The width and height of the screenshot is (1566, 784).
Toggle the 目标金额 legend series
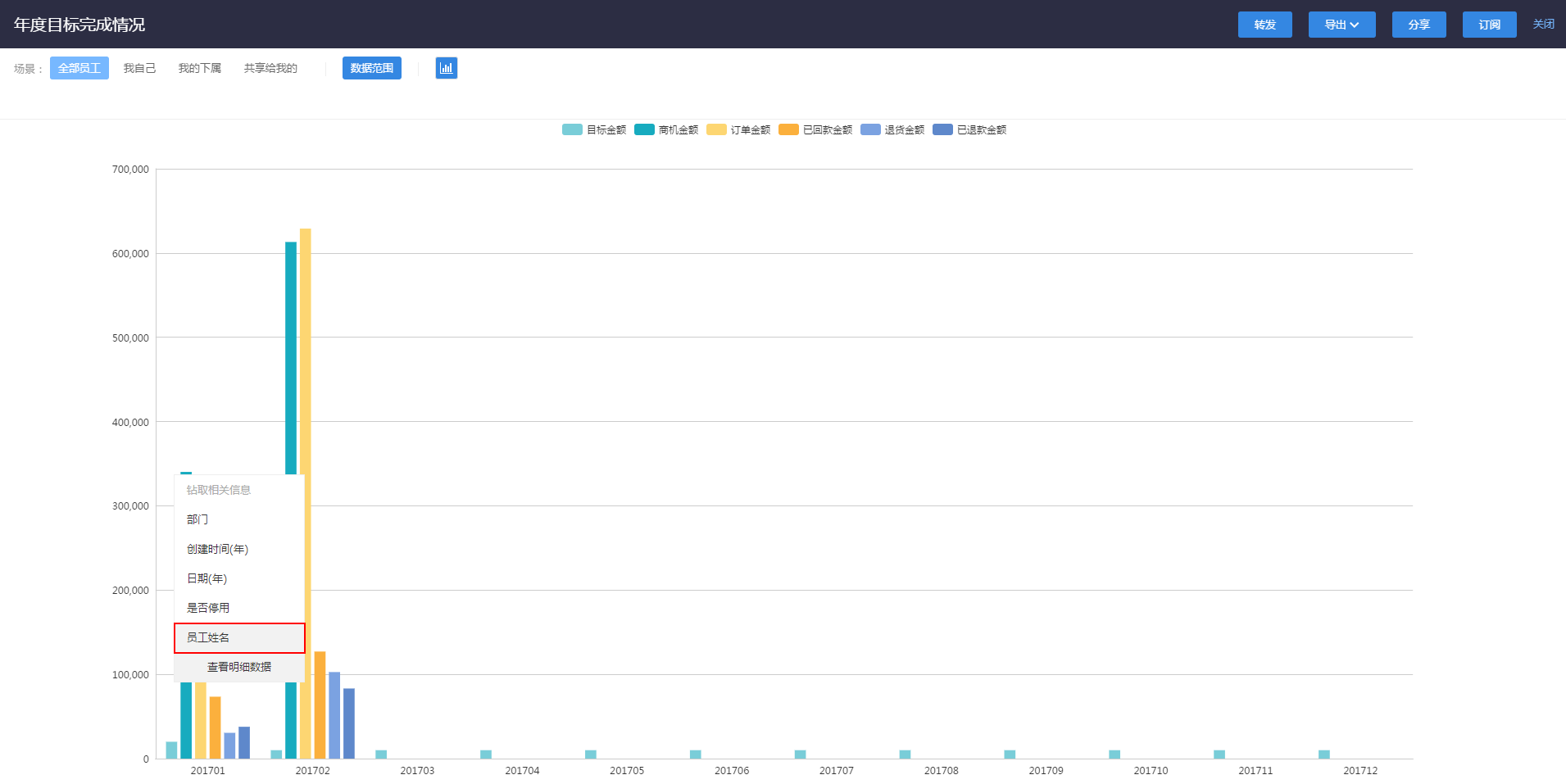tap(594, 129)
